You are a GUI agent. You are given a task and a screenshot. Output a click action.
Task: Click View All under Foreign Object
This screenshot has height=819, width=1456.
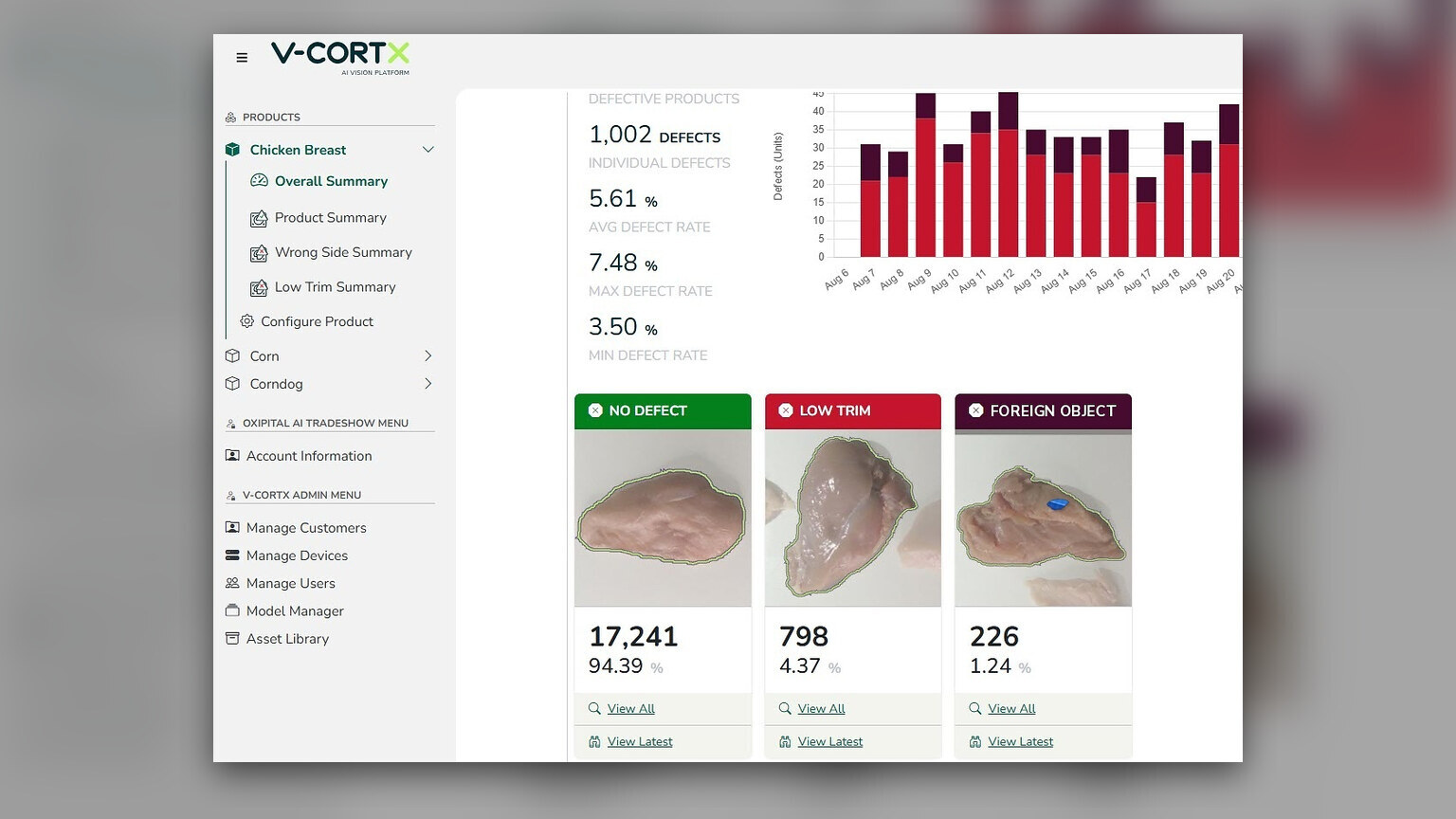pos(1012,709)
